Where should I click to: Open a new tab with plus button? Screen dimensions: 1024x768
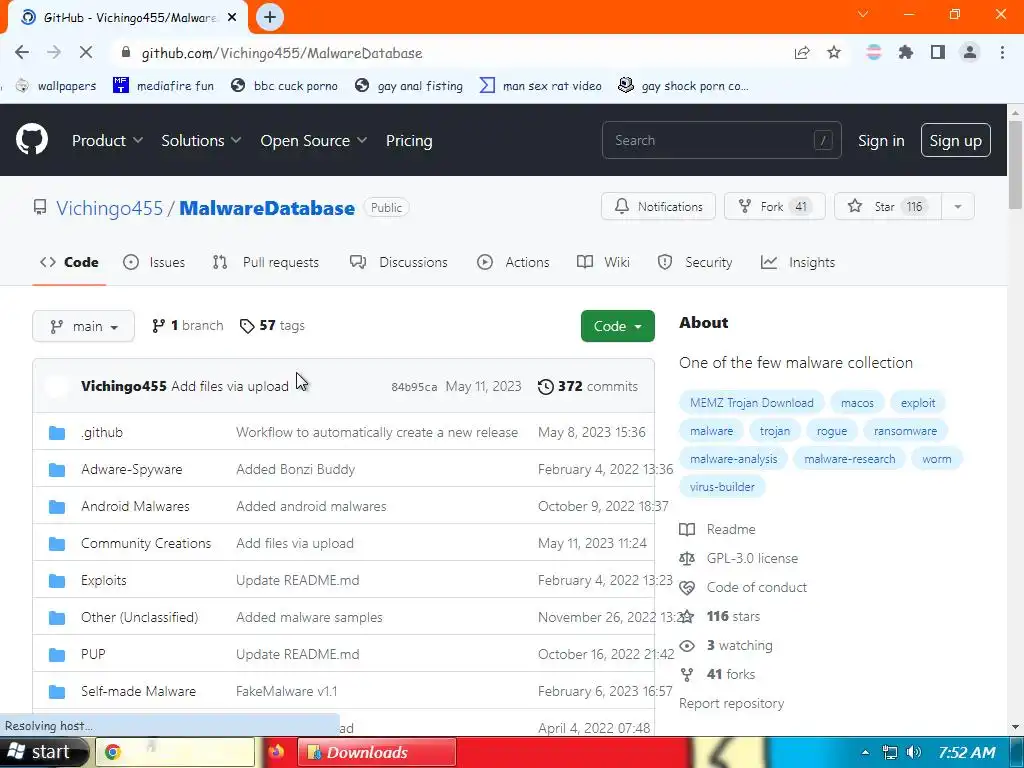[x=270, y=18]
